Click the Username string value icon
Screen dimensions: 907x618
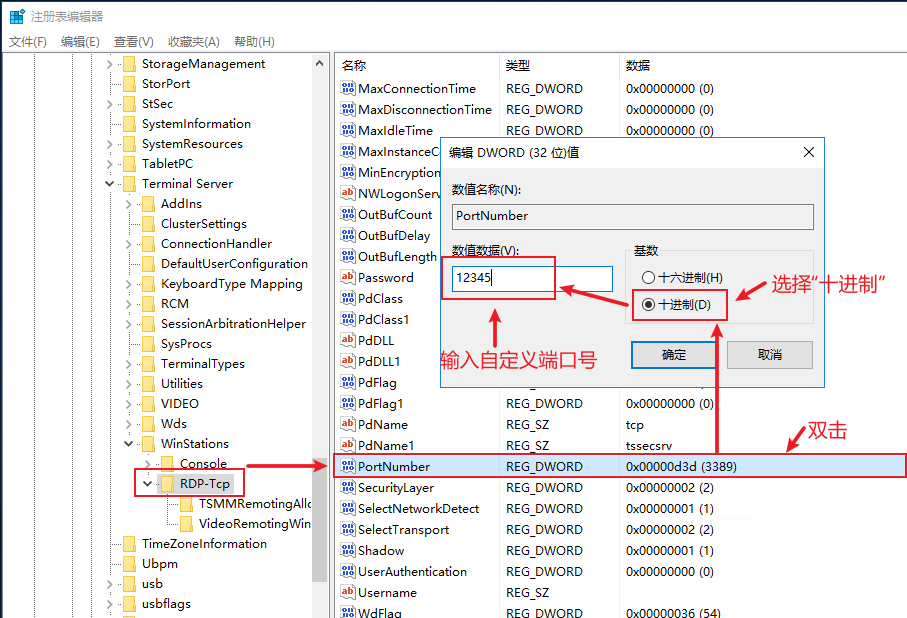[x=348, y=592]
